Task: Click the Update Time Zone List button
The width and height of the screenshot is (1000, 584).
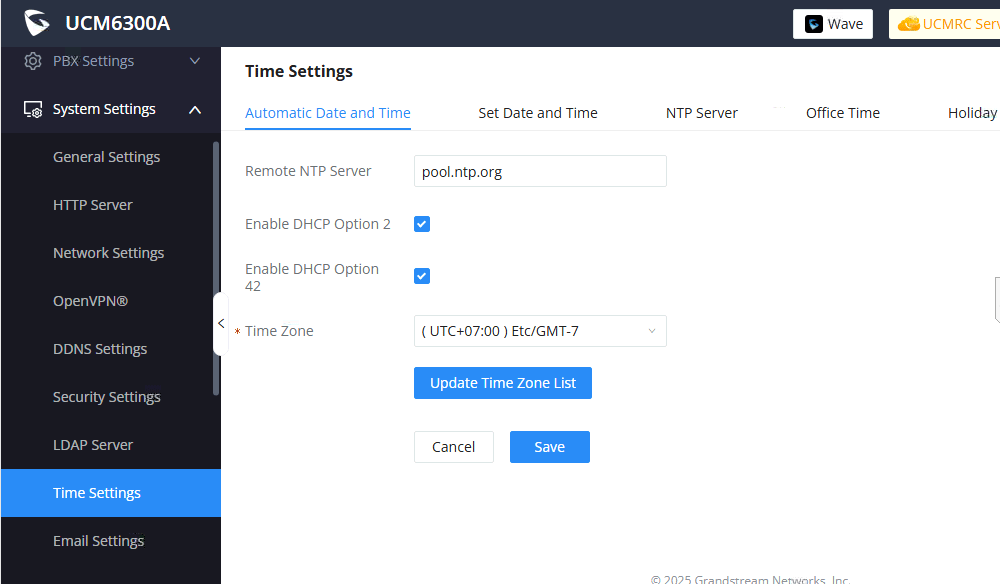Action: 502,383
